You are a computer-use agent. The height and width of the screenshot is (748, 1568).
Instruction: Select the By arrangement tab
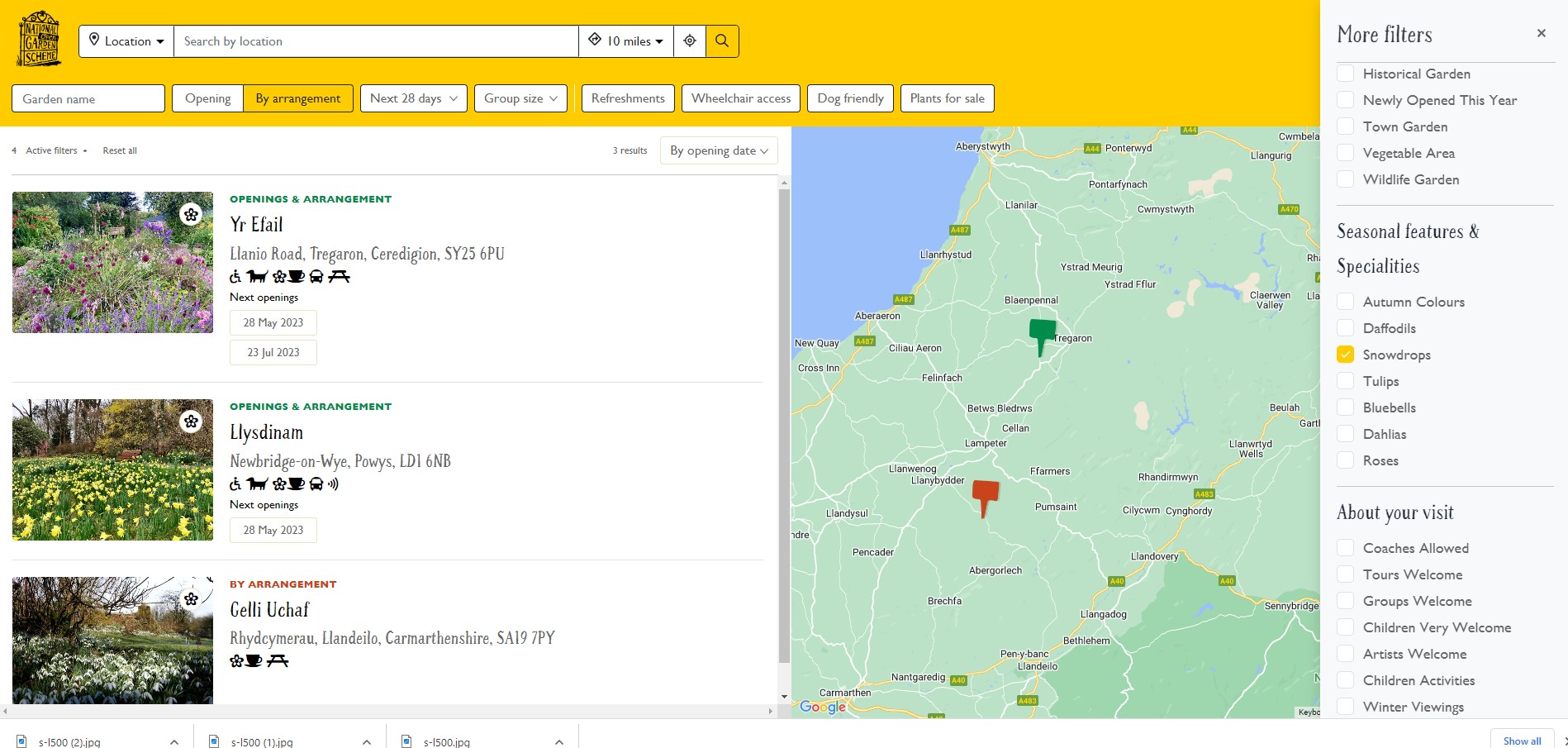coord(297,98)
